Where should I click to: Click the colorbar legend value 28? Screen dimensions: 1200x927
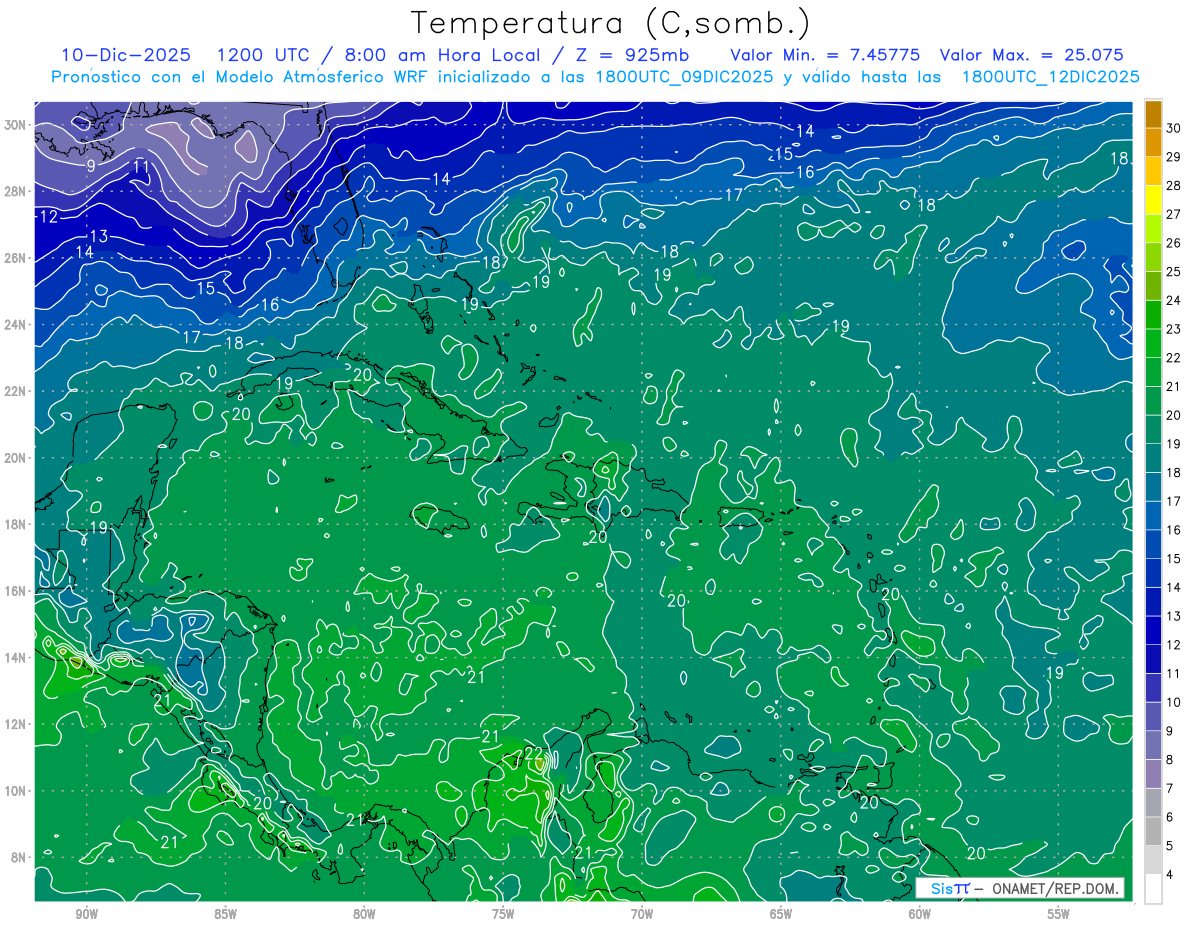coord(1173,186)
